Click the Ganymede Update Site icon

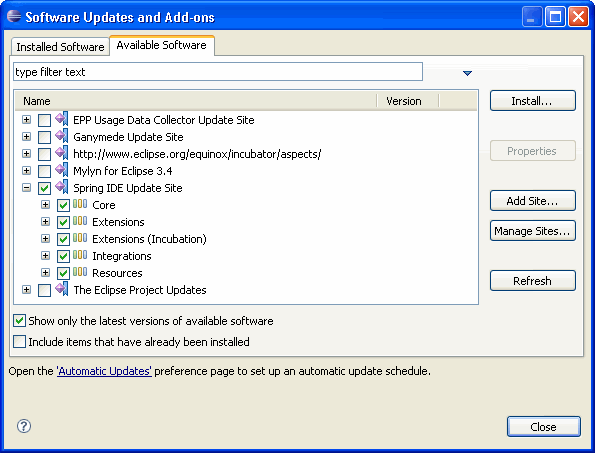pyautogui.click(x=62, y=136)
